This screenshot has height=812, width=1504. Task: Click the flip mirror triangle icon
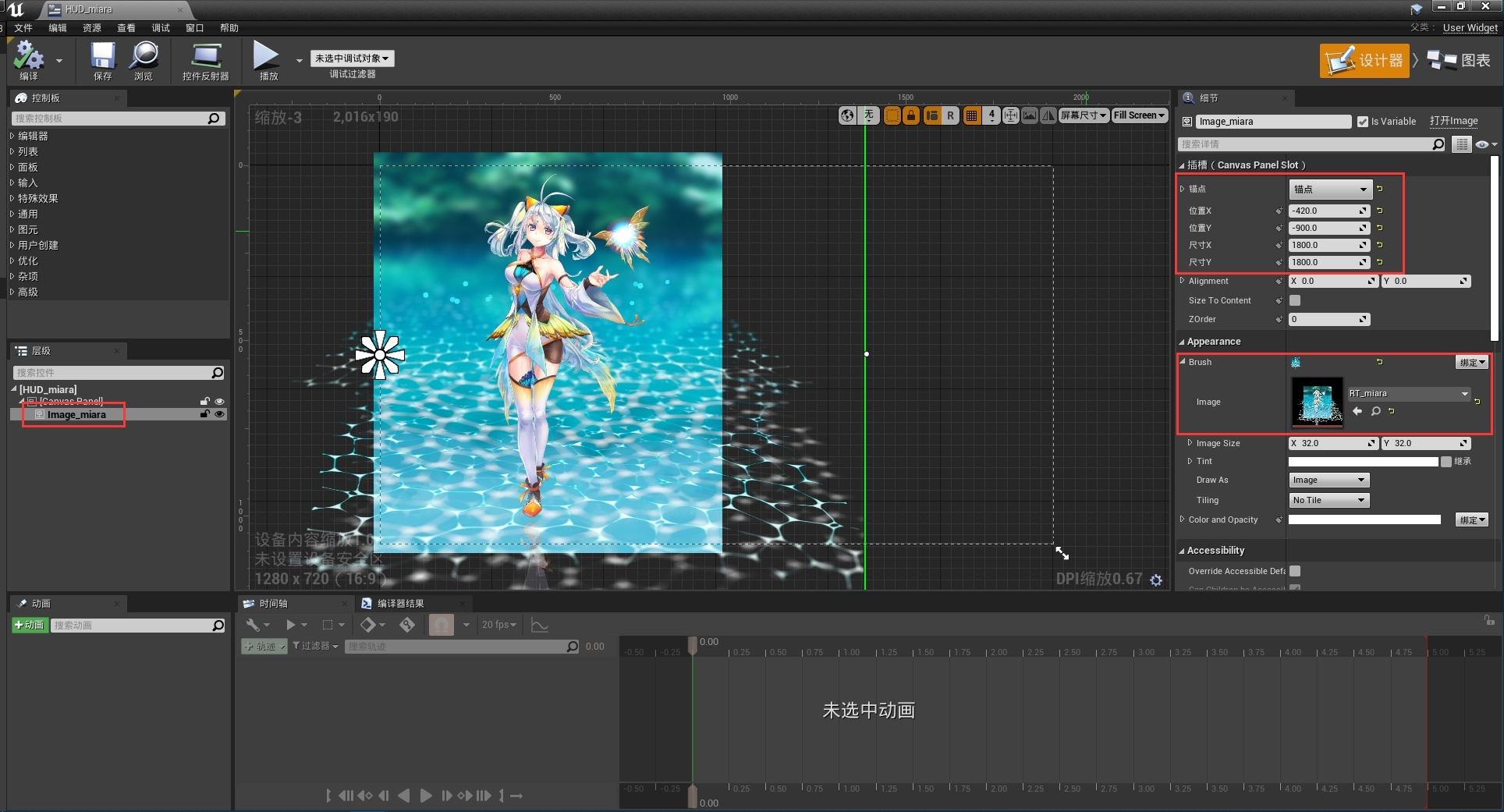point(1048,115)
